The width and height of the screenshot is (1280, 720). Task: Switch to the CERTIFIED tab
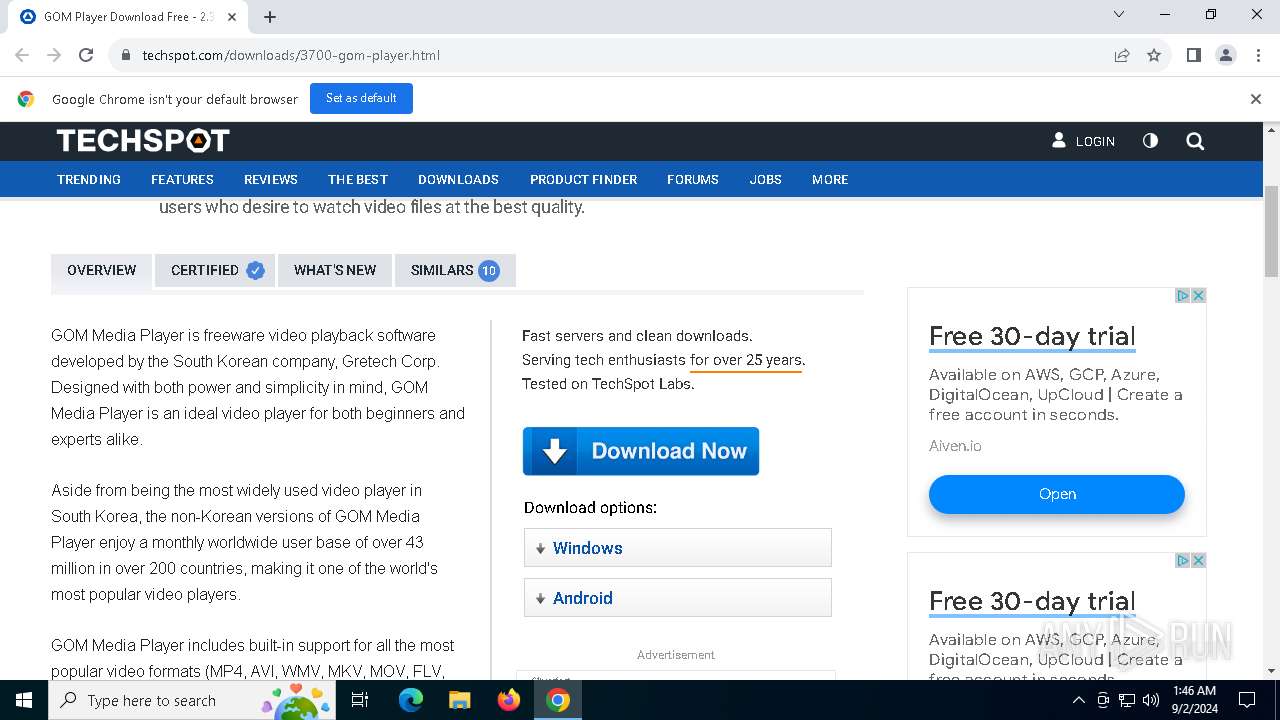[x=215, y=271]
